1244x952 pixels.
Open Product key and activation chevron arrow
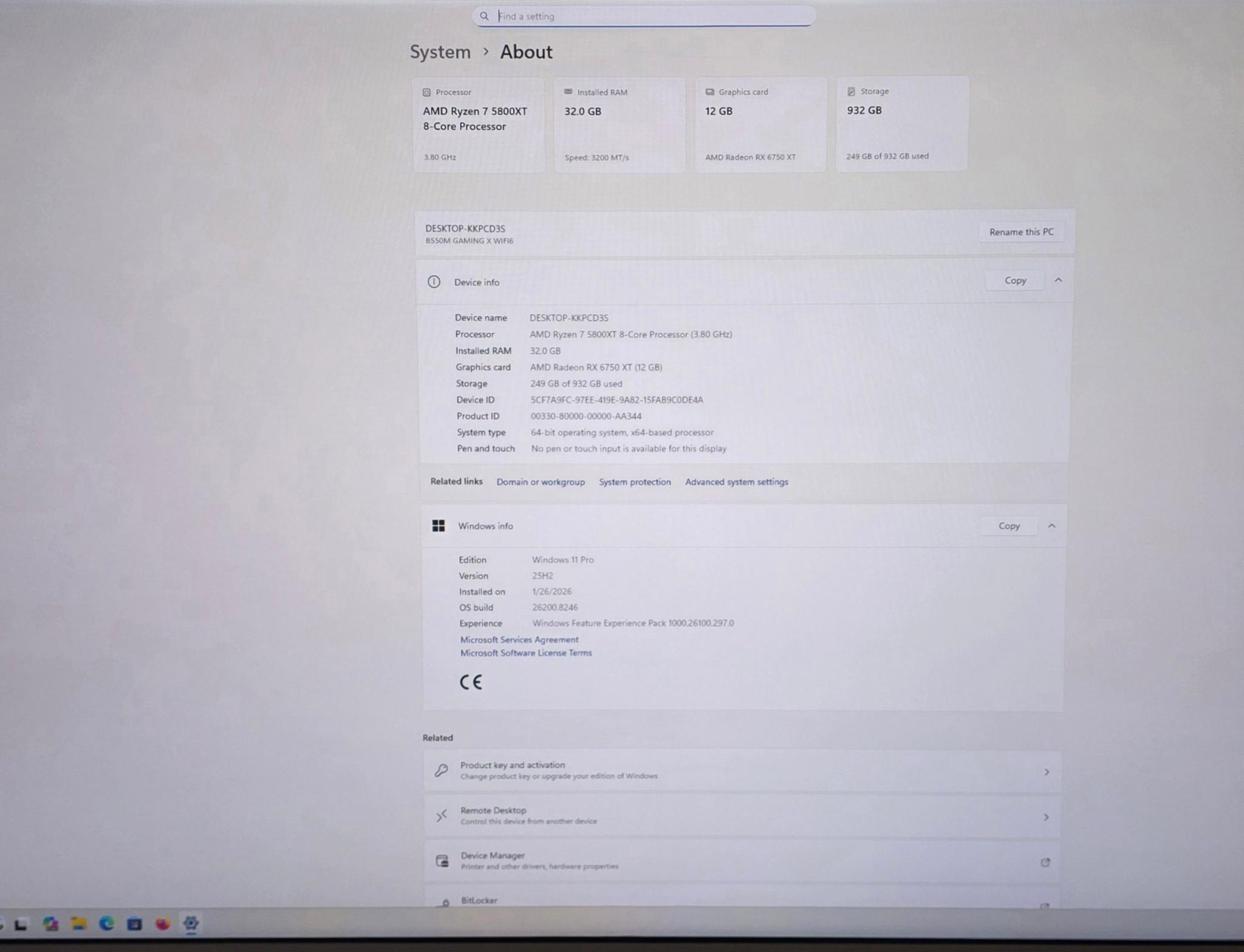pyautogui.click(x=1047, y=772)
